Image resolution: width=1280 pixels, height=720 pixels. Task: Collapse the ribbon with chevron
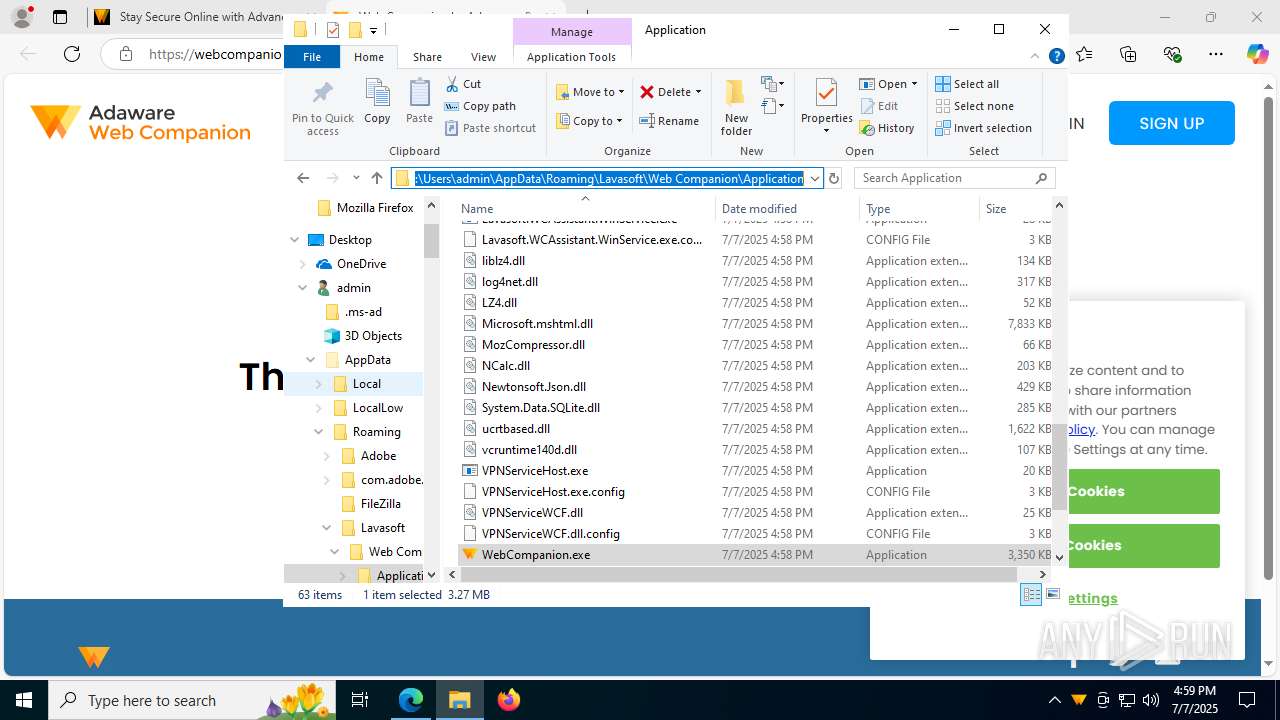[x=1036, y=57]
